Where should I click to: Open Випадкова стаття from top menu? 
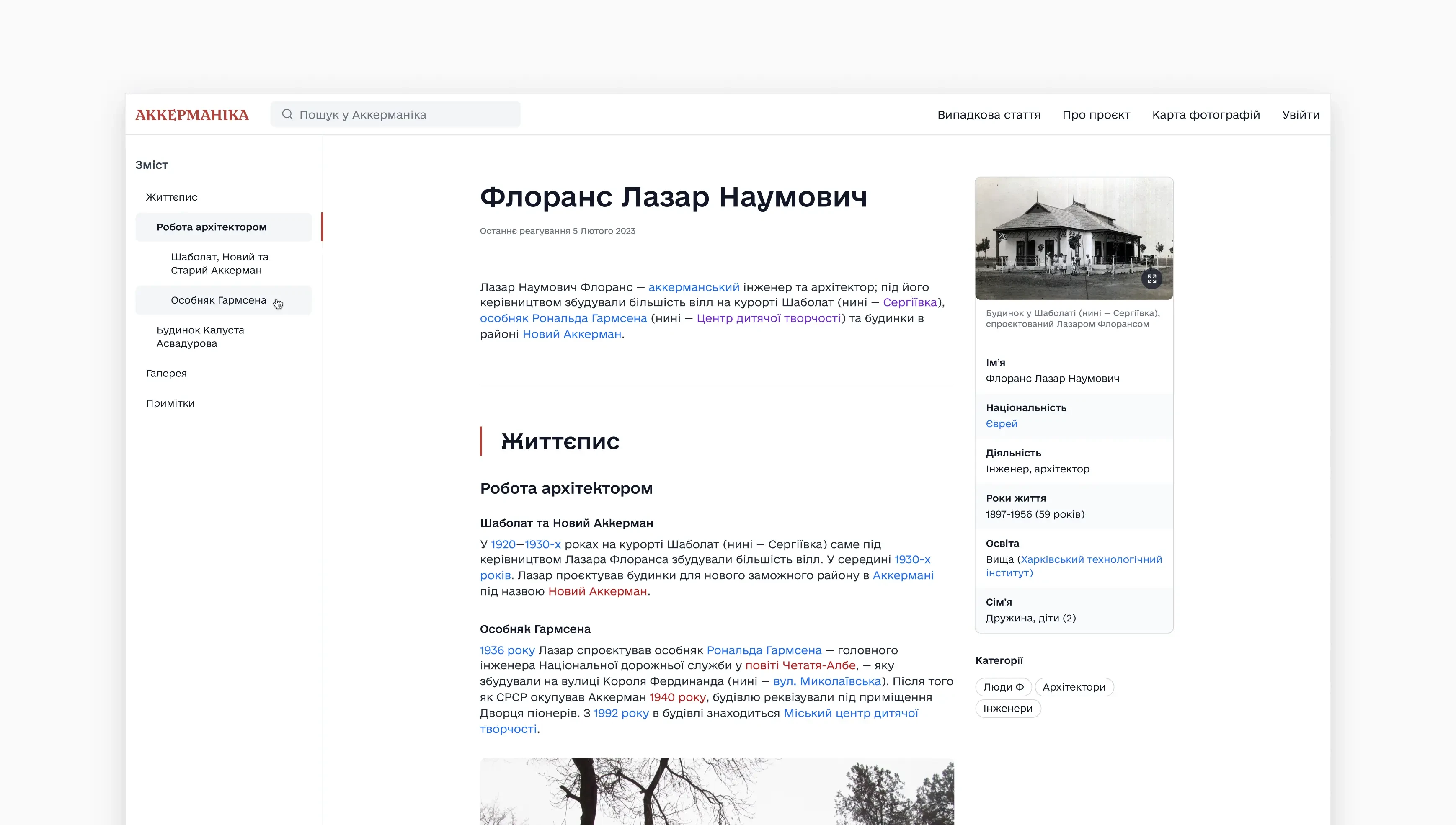[989, 115]
